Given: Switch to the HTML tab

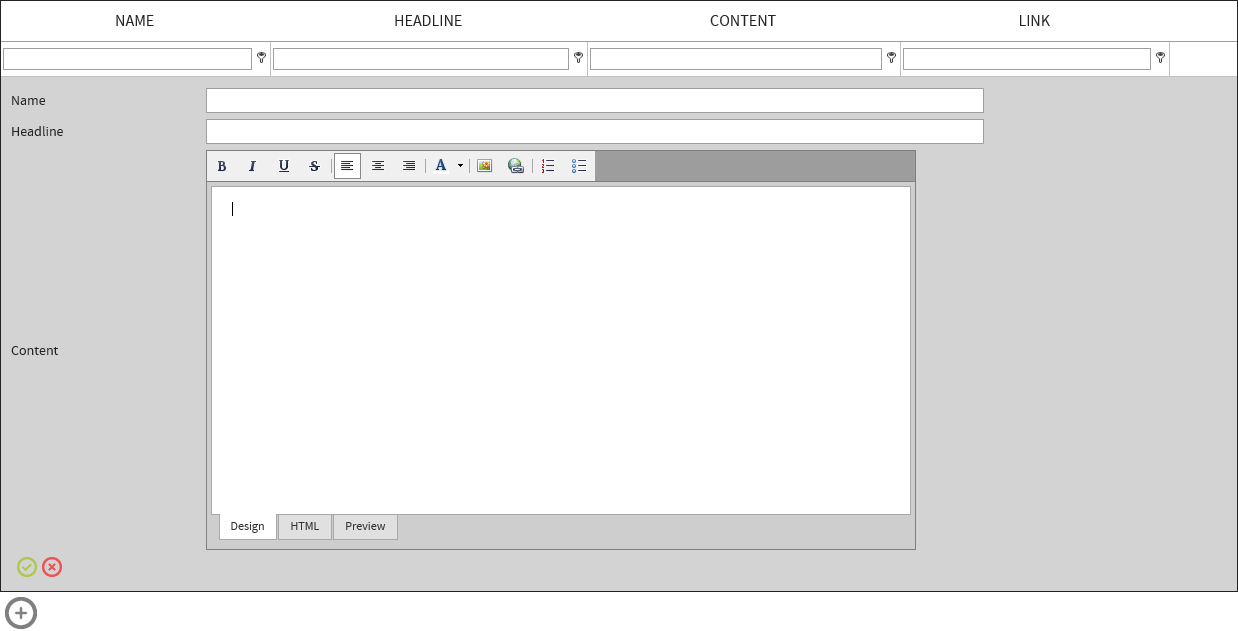Looking at the screenshot, I should pyautogui.click(x=305, y=527).
